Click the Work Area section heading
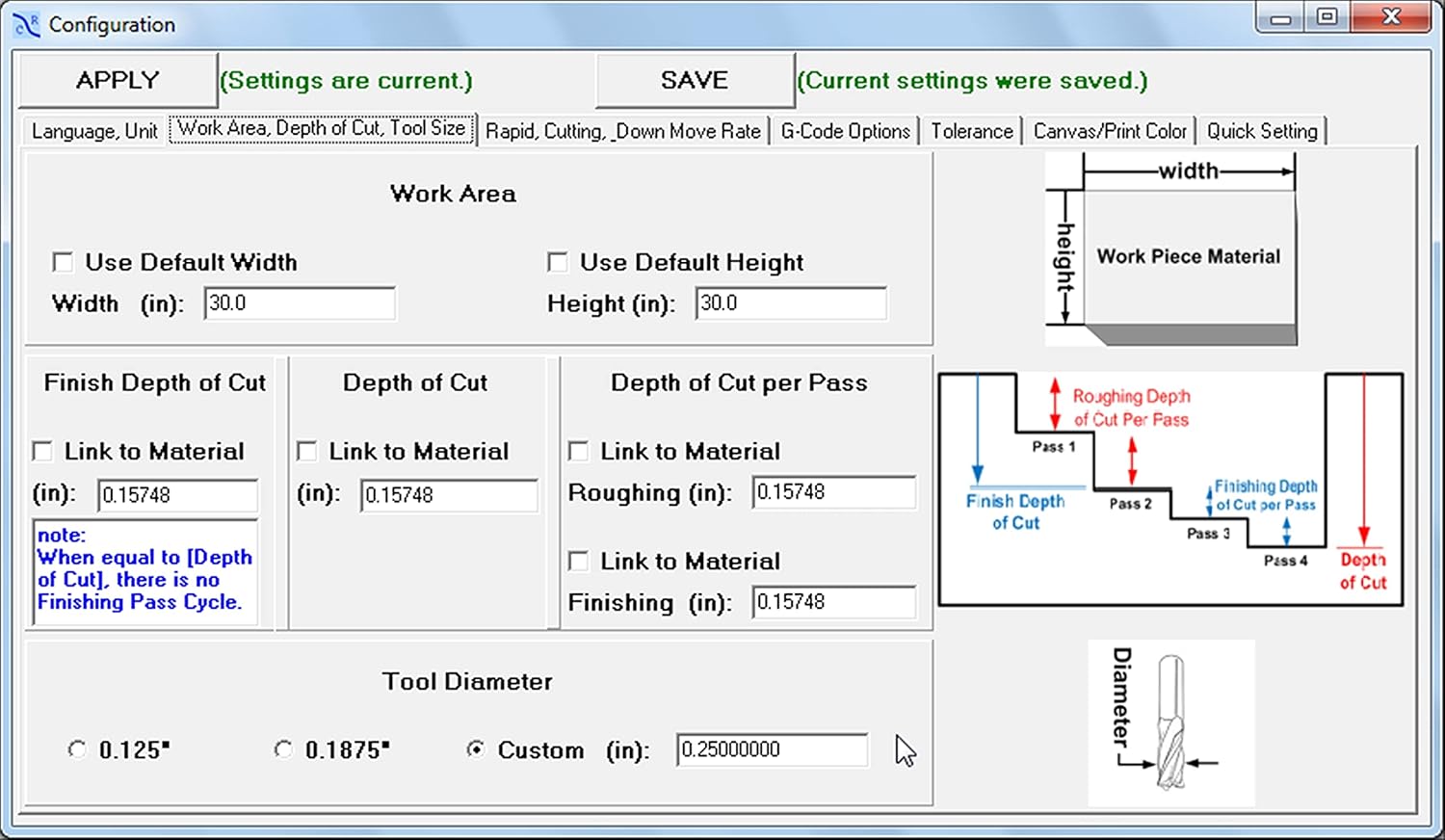Image resolution: width=1445 pixels, height=840 pixels. pyautogui.click(x=453, y=194)
